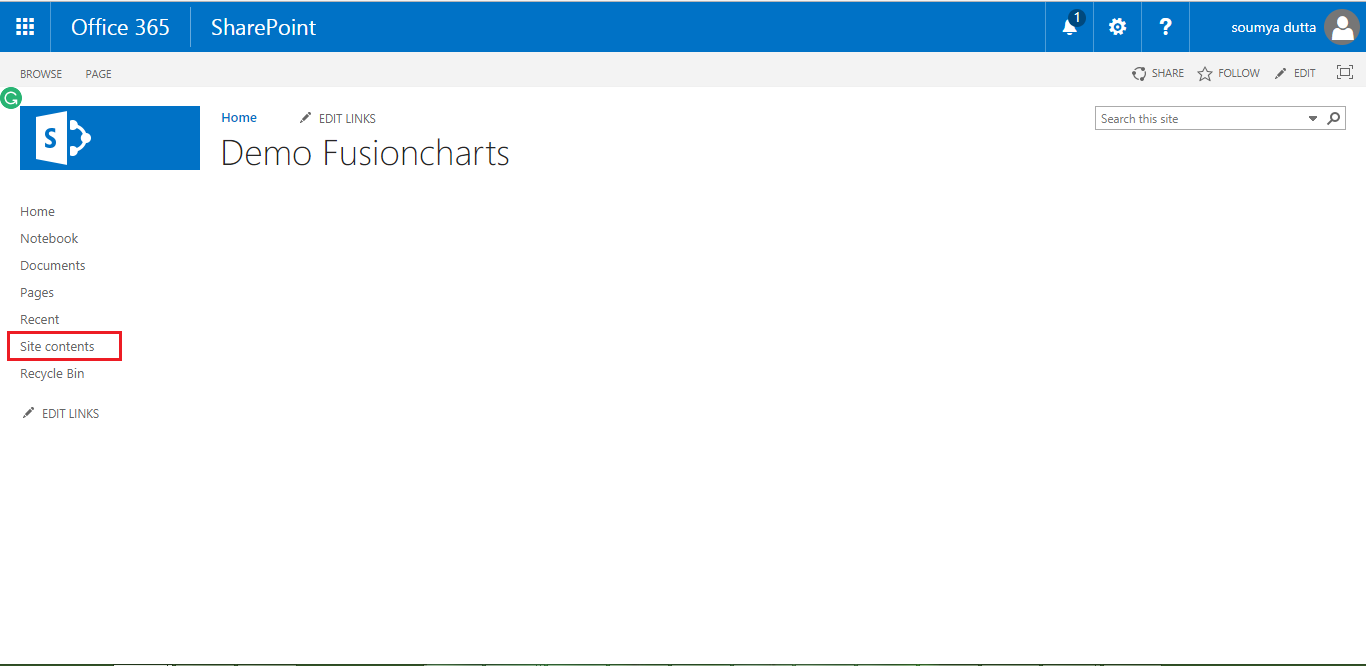Open the full-screen focus mode icon

(1344, 72)
